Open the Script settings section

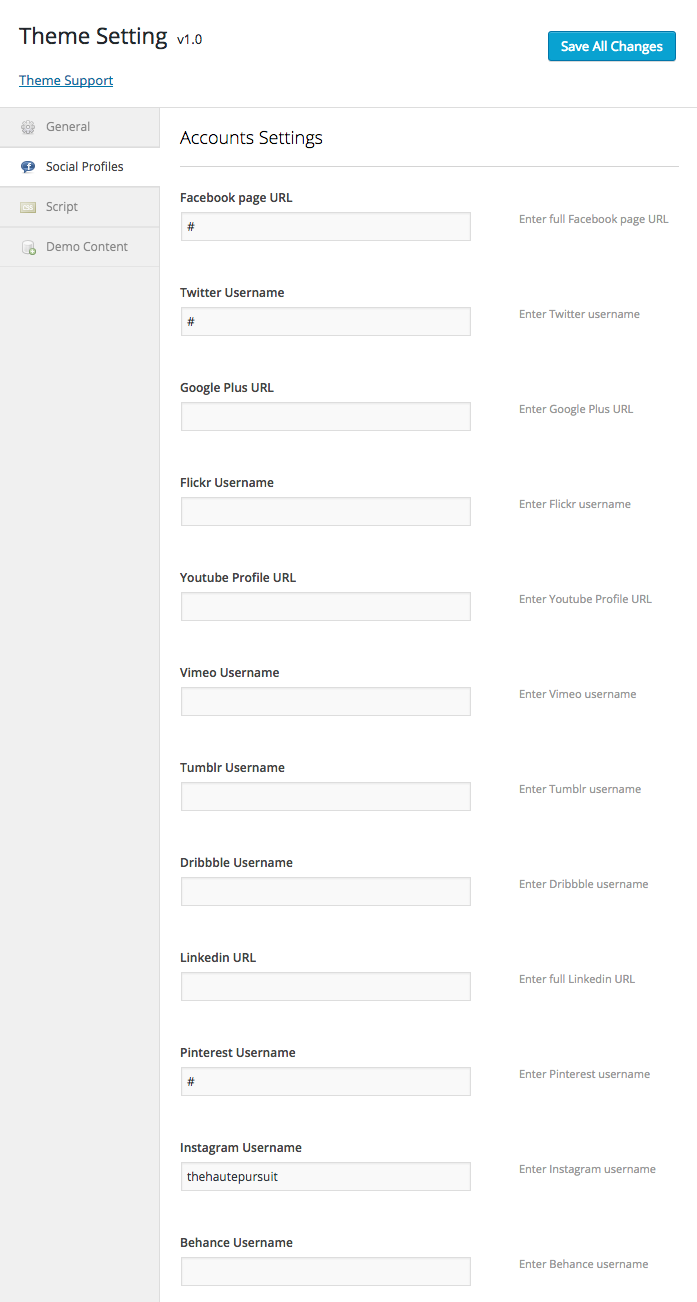tap(63, 206)
